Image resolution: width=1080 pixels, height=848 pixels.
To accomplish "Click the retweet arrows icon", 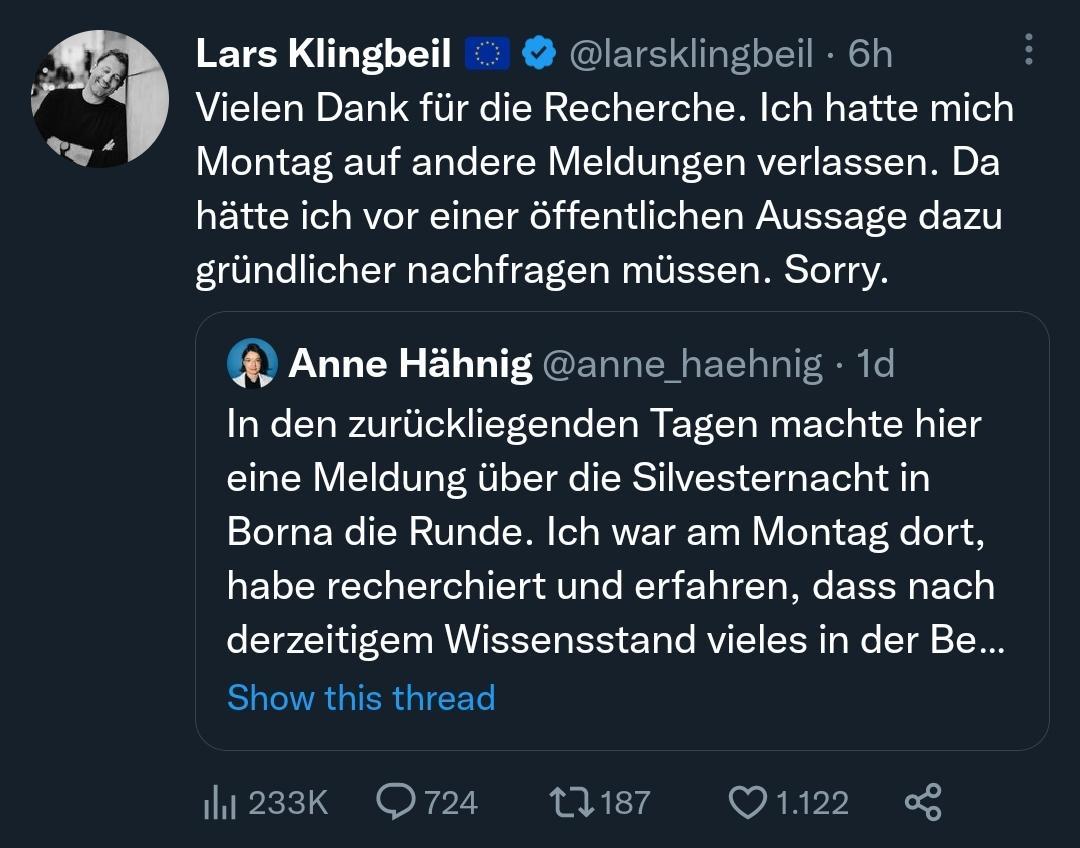I will (x=571, y=802).
